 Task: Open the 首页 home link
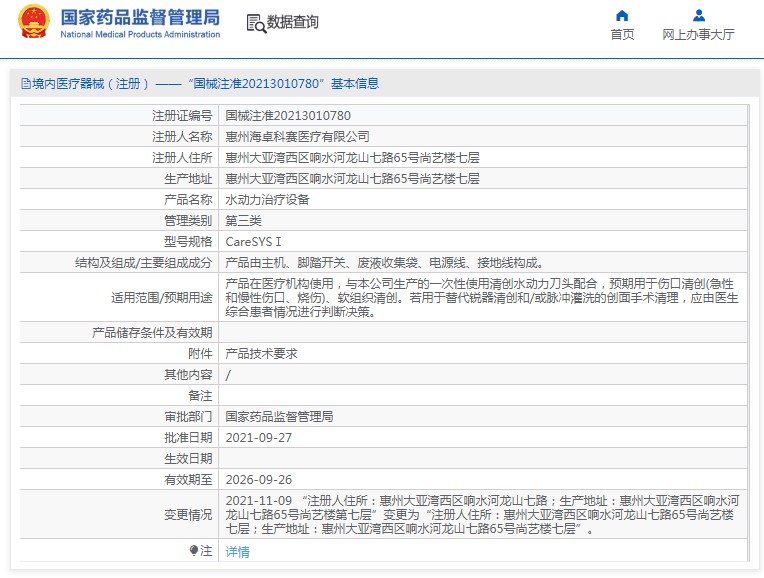pyautogui.click(x=622, y=35)
